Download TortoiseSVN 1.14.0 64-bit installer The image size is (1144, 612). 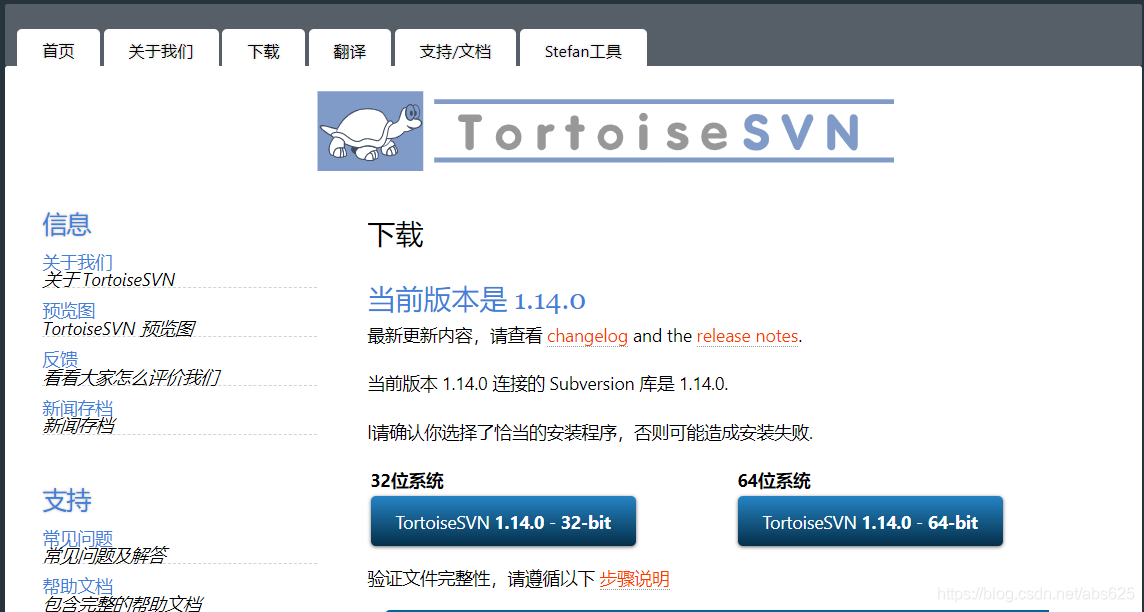click(870, 521)
